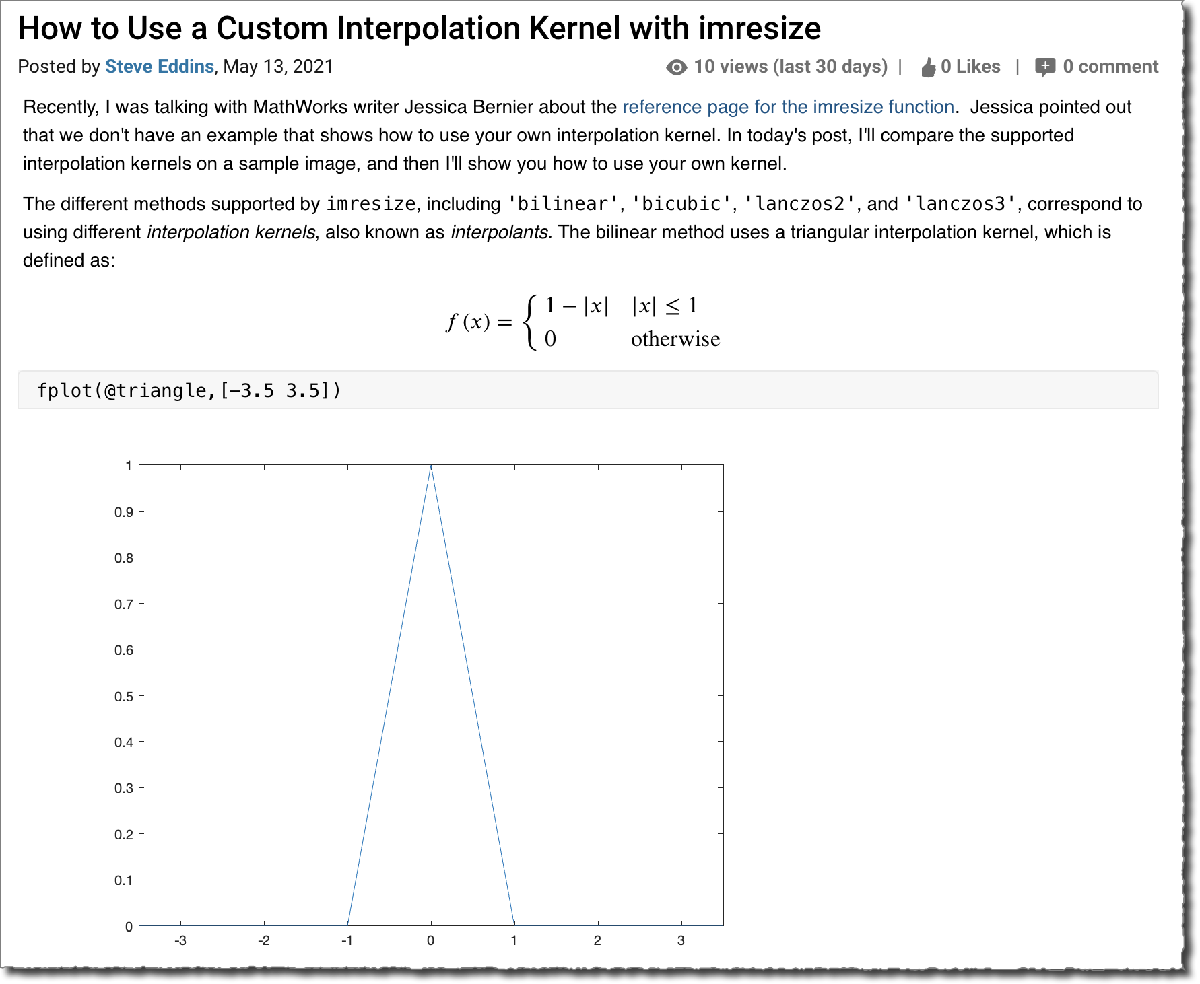
Task: Click the fplot(@triangle) code block
Action: [190, 390]
